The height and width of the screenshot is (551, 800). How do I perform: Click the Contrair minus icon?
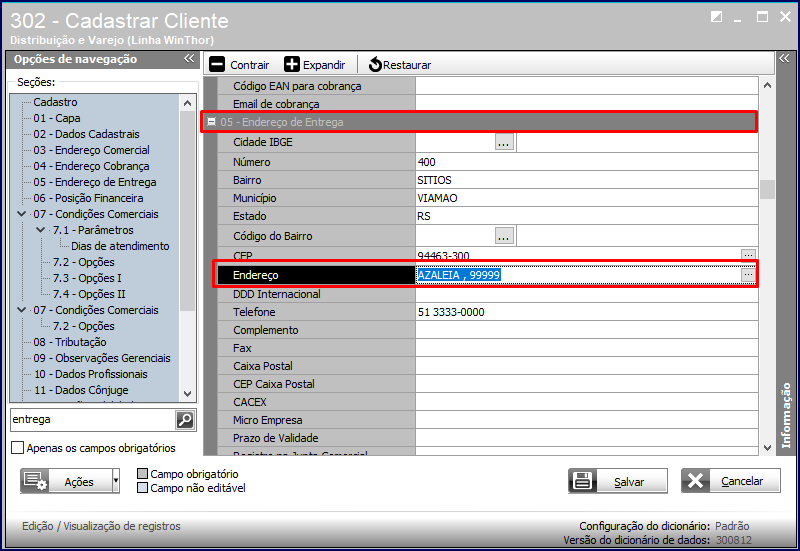click(x=217, y=64)
